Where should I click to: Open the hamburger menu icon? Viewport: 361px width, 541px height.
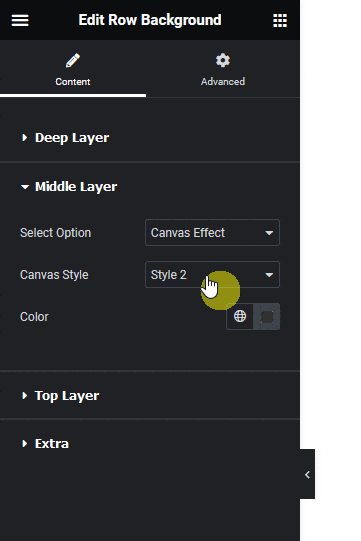click(x=20, y=20)
